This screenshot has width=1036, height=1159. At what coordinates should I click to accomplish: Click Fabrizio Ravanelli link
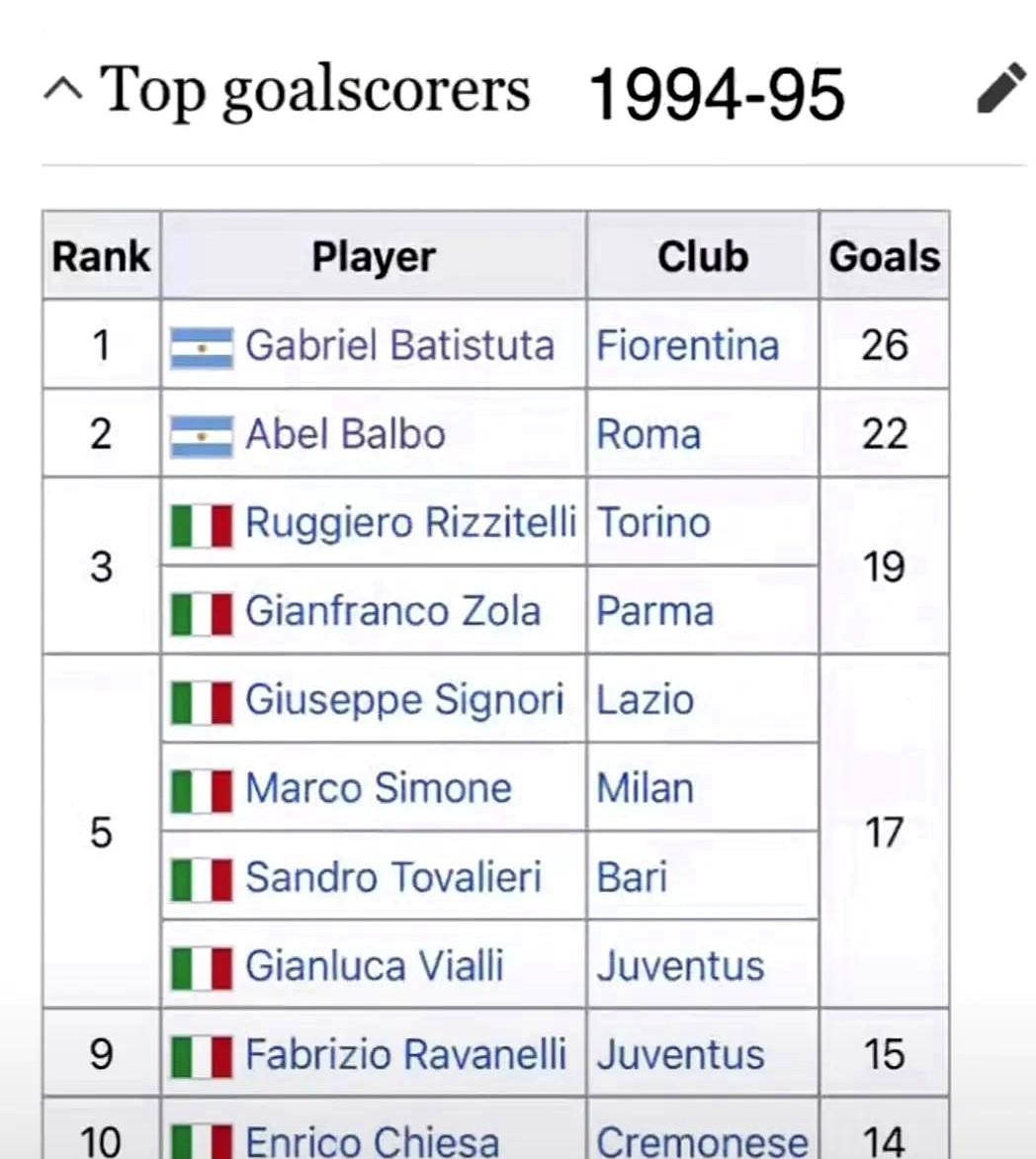tap(405, 1054)
